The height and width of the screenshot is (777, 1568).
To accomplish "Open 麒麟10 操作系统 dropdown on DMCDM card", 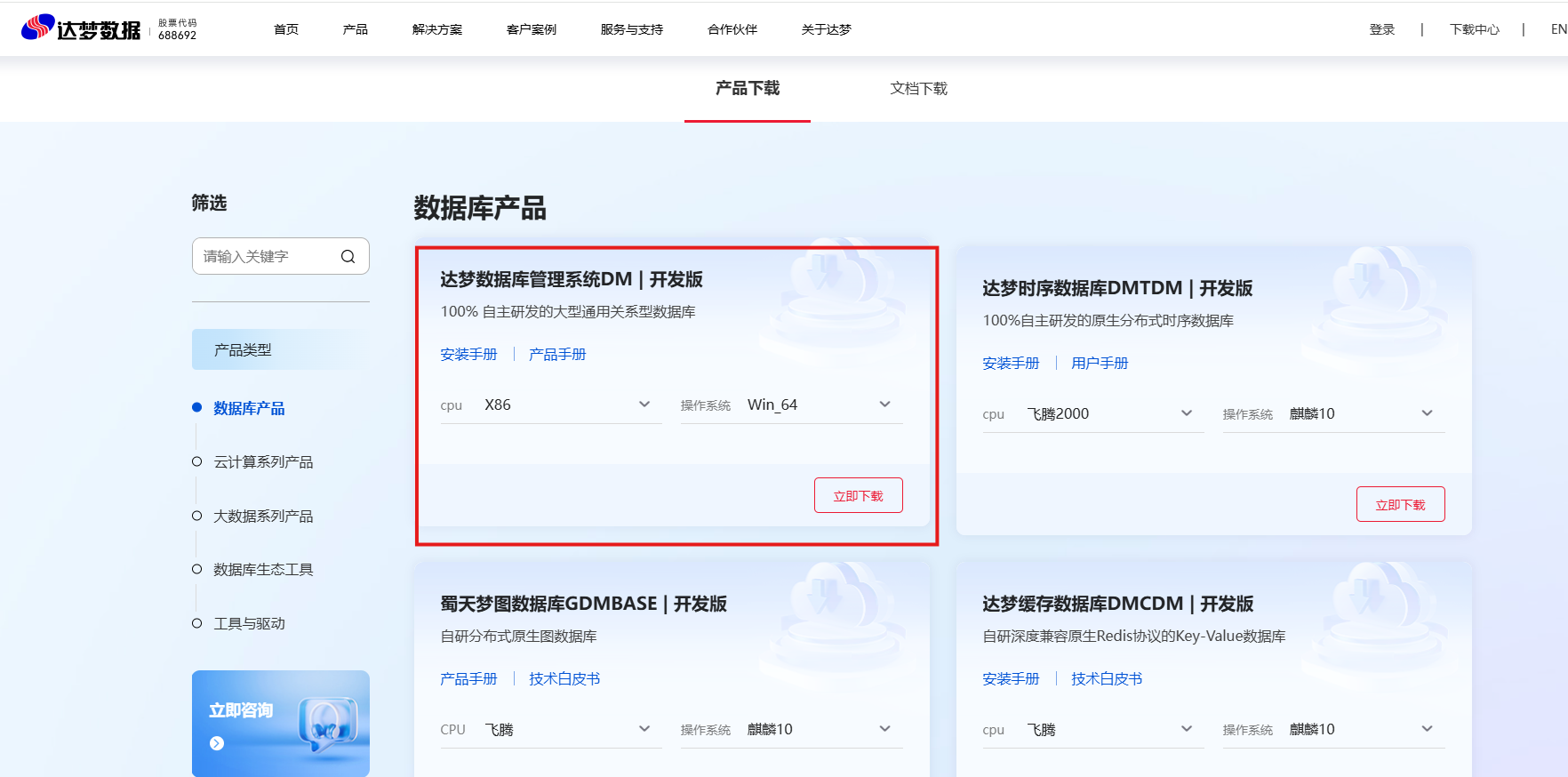I will coord(1333,730).
